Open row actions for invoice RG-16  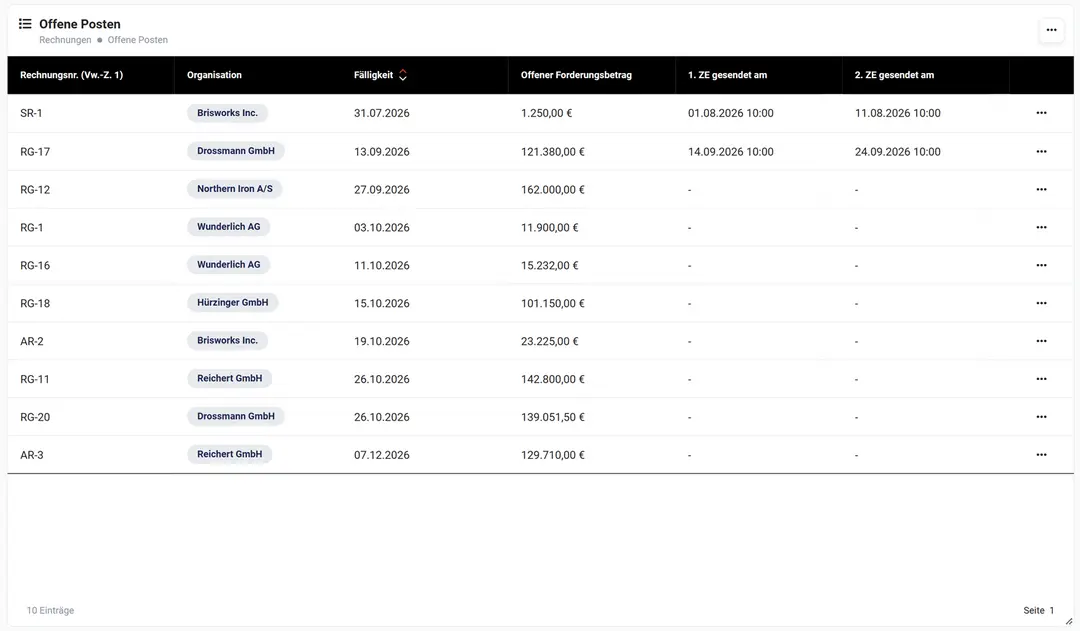click(1041, 265)
